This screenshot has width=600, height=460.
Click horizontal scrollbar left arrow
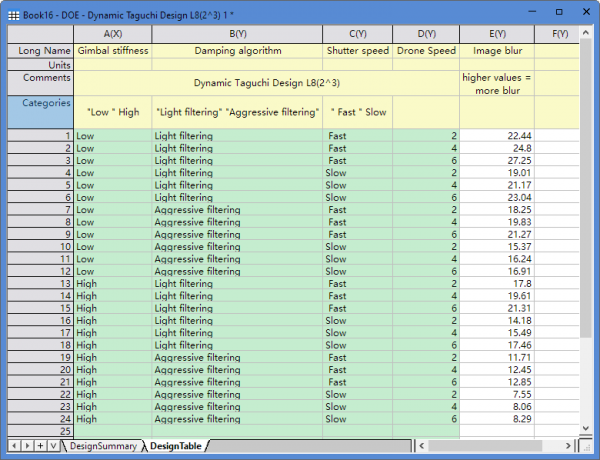422,446
